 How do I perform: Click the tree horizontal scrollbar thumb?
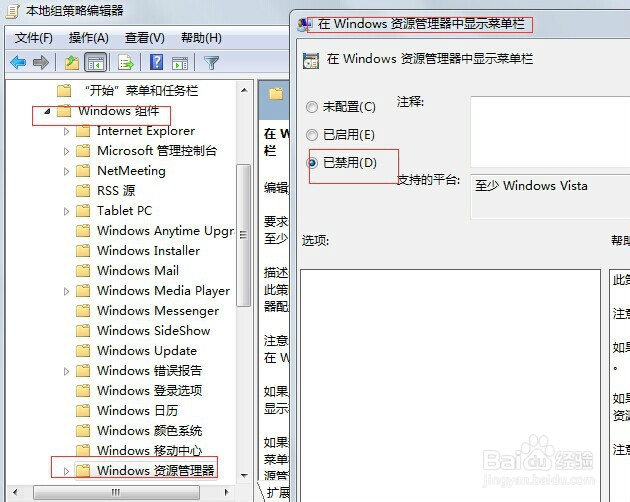click(117, 492)
